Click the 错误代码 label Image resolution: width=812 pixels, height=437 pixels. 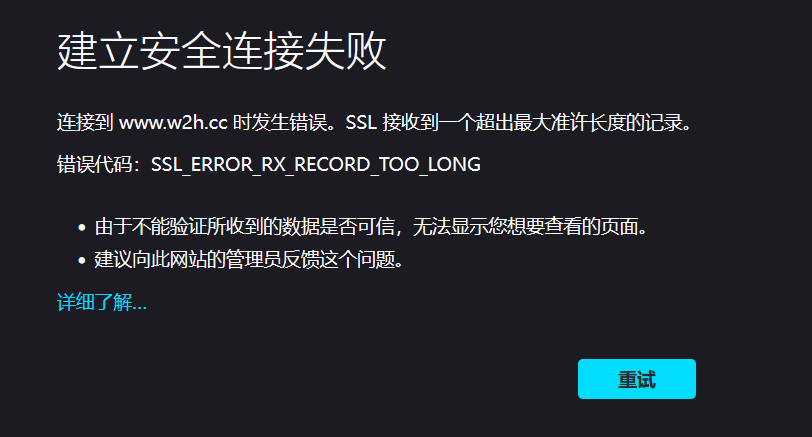click(94, 165)
